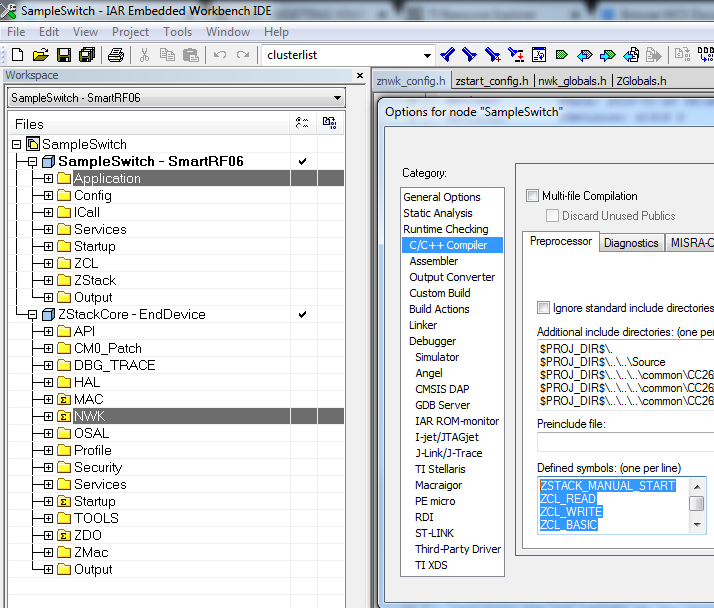
Task: Open workspace configuration dropdown SampleSwitch - SmartRF06
Action: (x=337, y=98)
